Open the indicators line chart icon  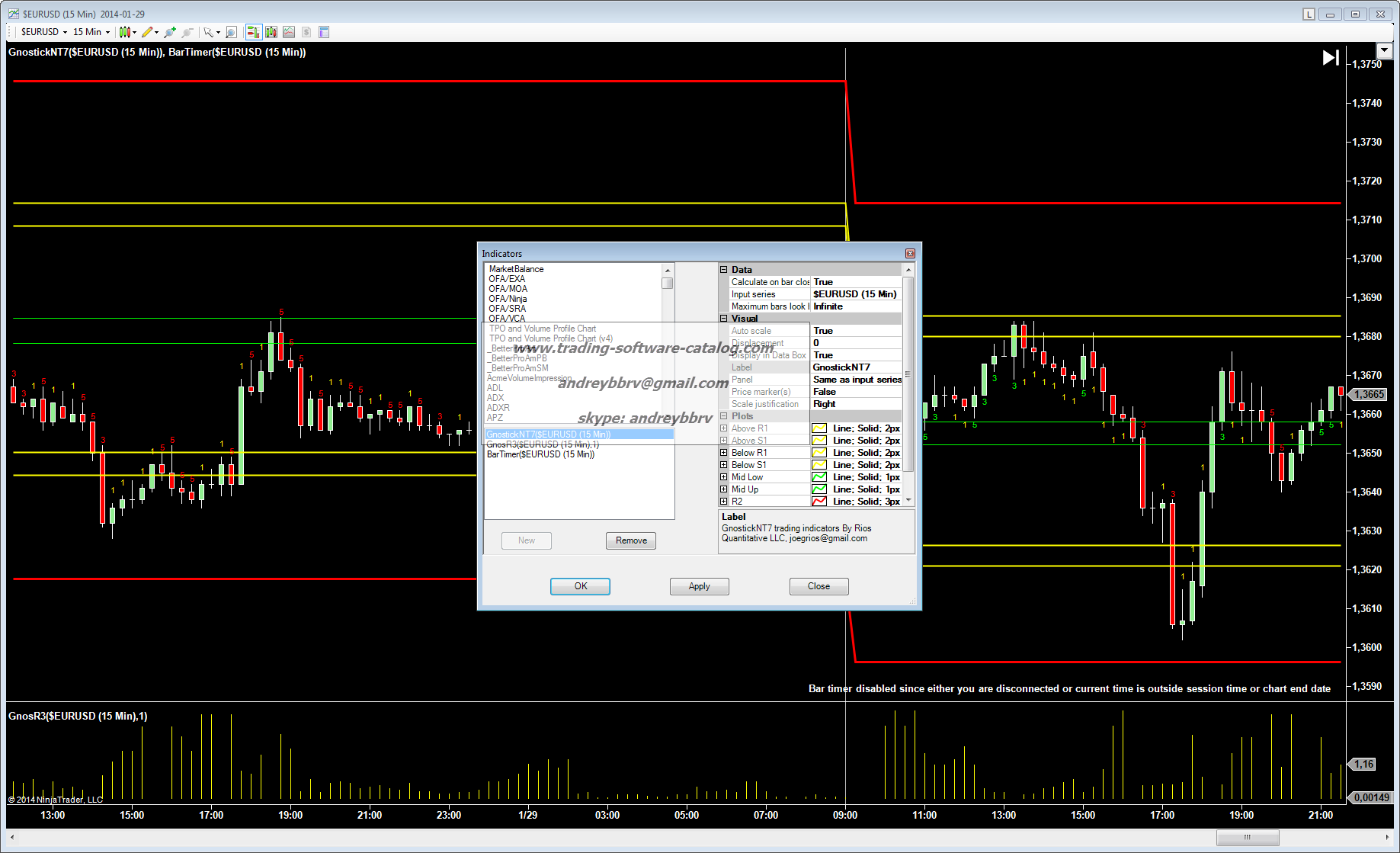(289, 32)
